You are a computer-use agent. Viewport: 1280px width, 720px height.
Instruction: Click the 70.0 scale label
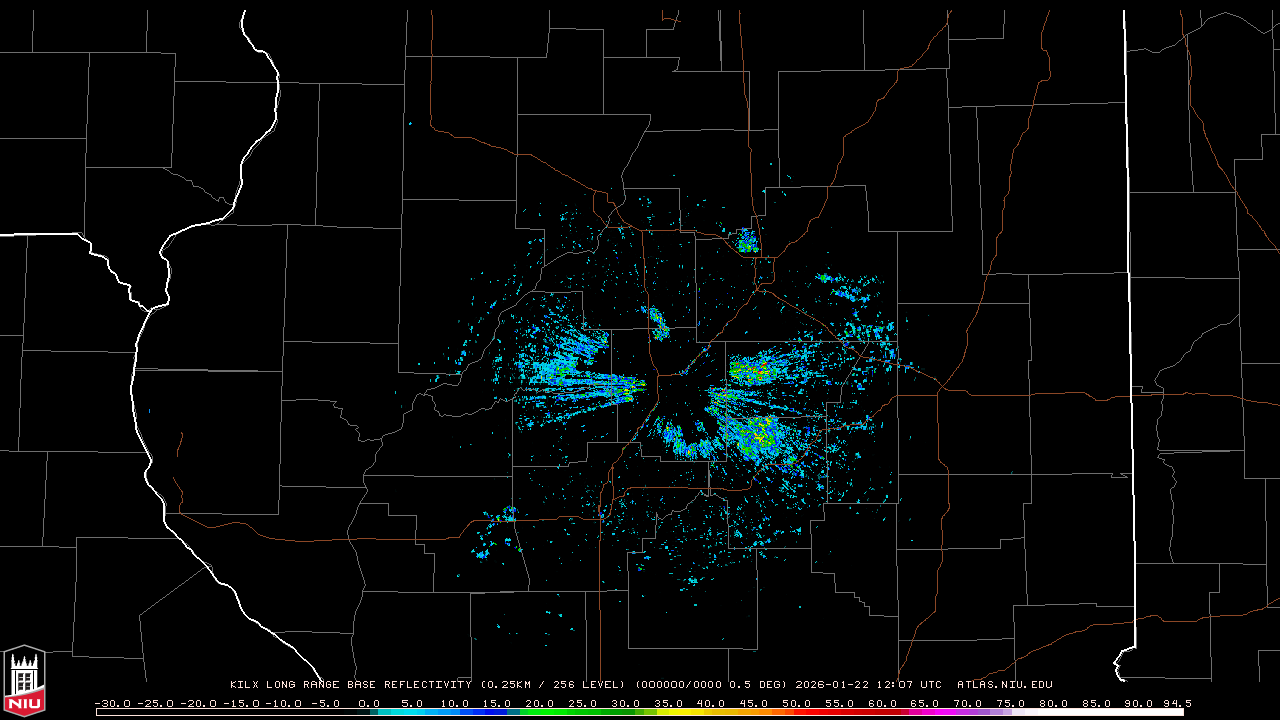point(968,704)
